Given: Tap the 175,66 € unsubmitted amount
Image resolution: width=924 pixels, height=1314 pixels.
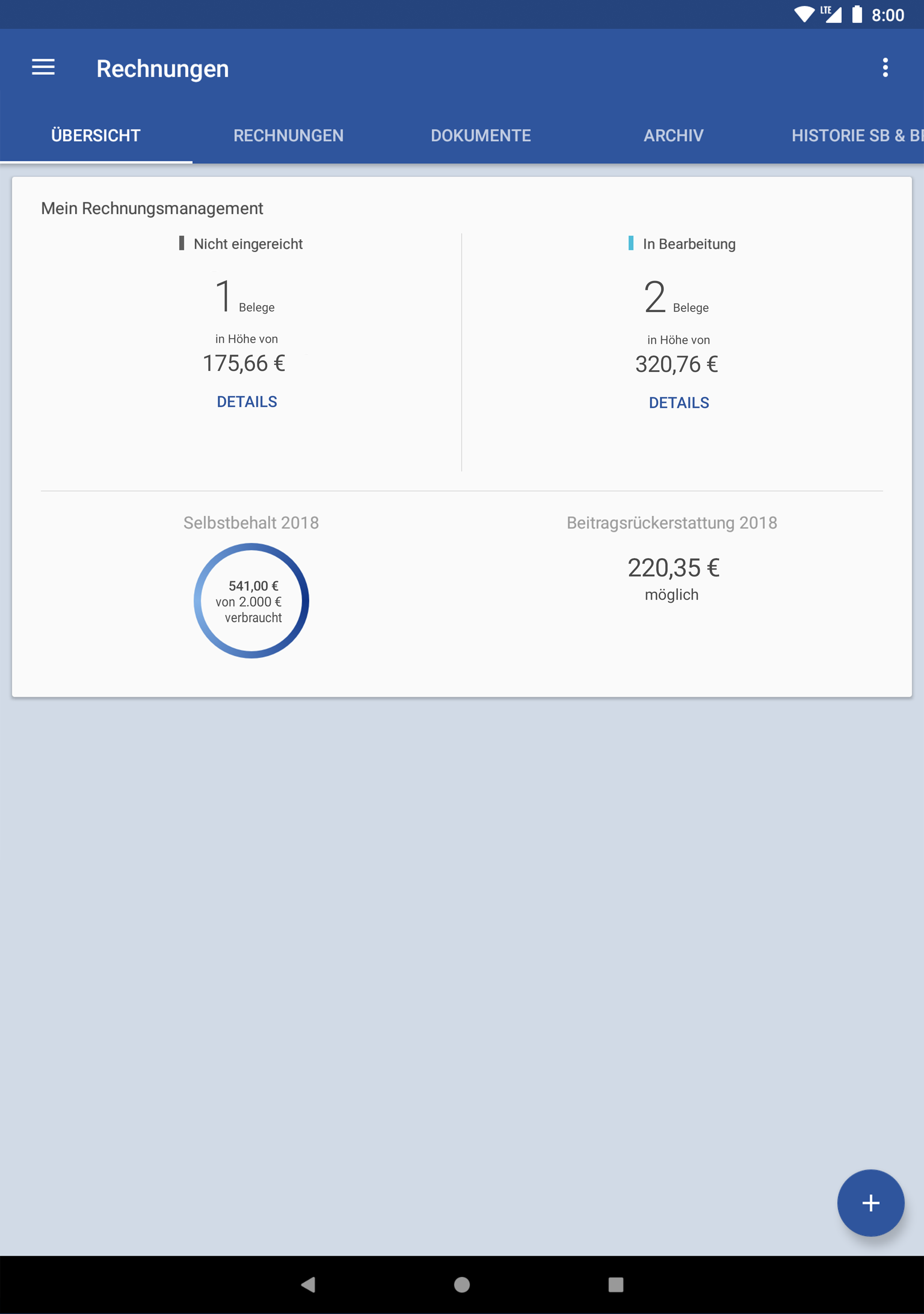Looking at the screenshot, I should (244, 363).
